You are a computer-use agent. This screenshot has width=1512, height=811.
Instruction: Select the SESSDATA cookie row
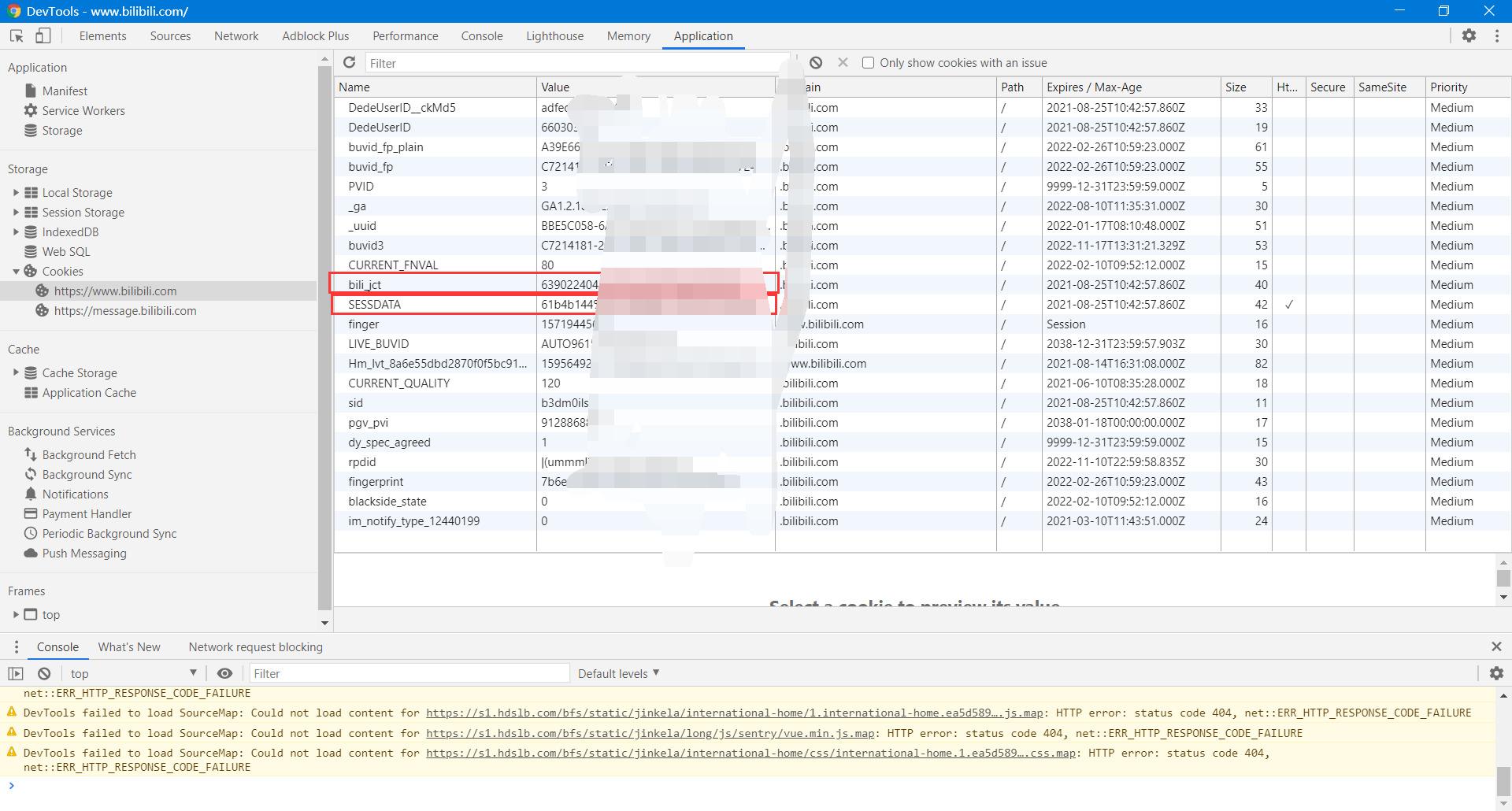[x=921, y=304]
